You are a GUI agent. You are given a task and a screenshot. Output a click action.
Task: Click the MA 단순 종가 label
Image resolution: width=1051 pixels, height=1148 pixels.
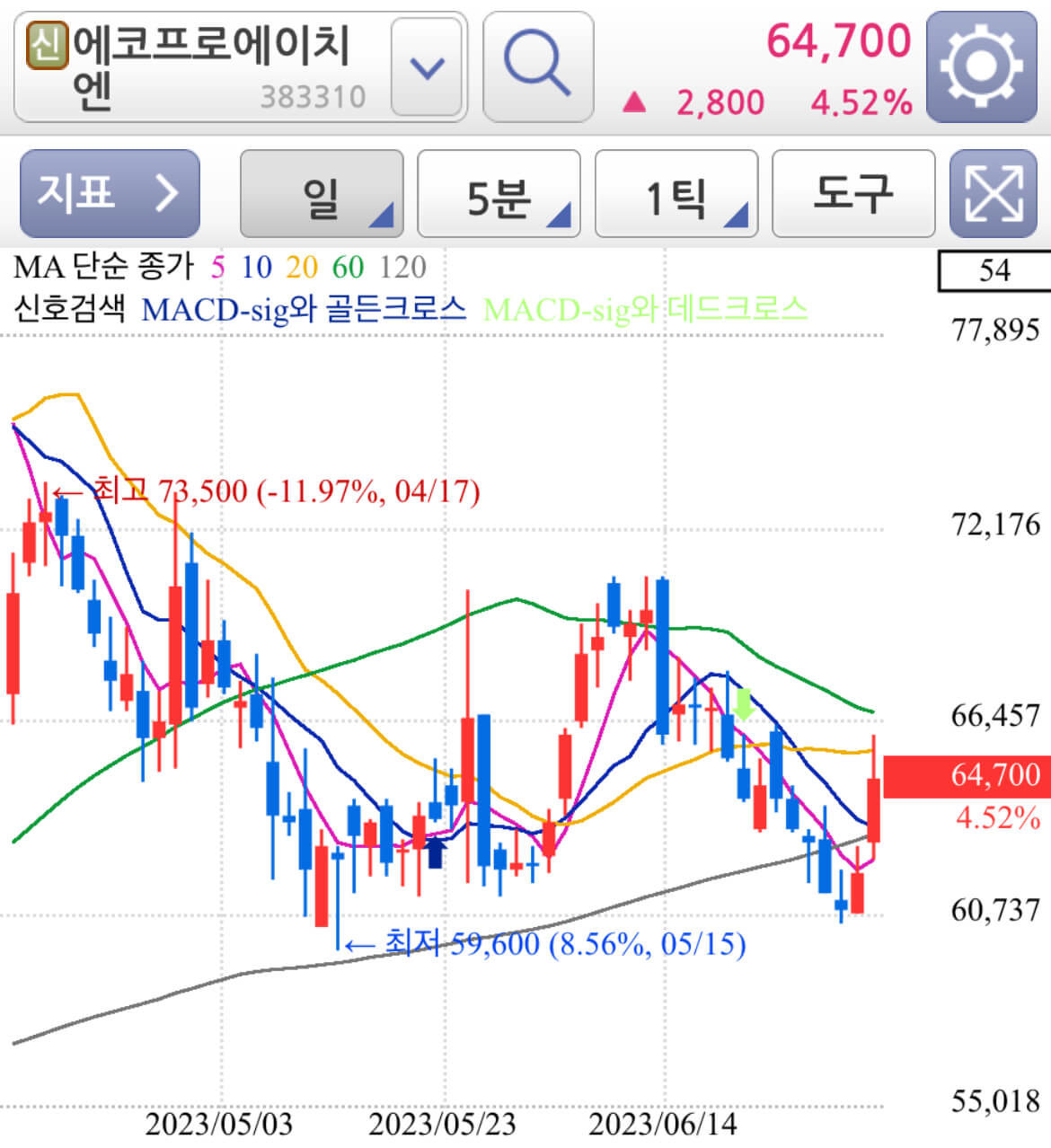[103, 267]
